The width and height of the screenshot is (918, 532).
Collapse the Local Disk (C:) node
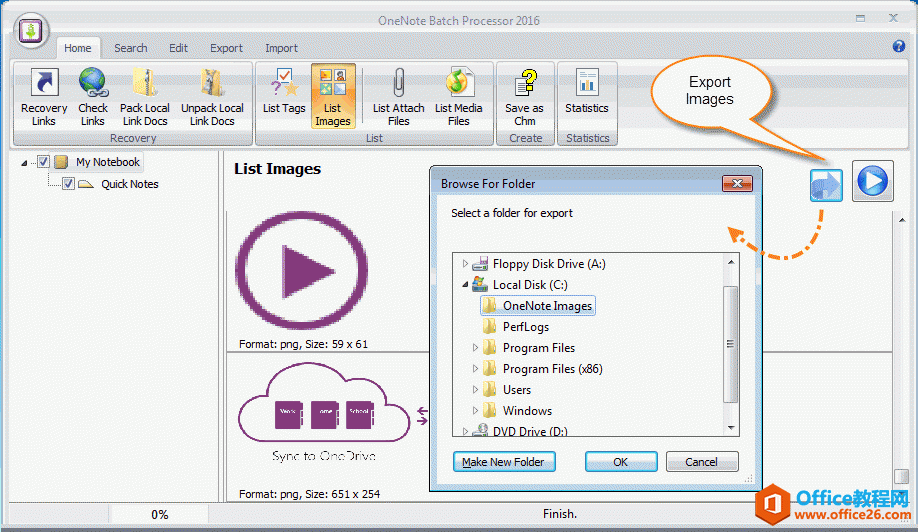coord(465,285)
